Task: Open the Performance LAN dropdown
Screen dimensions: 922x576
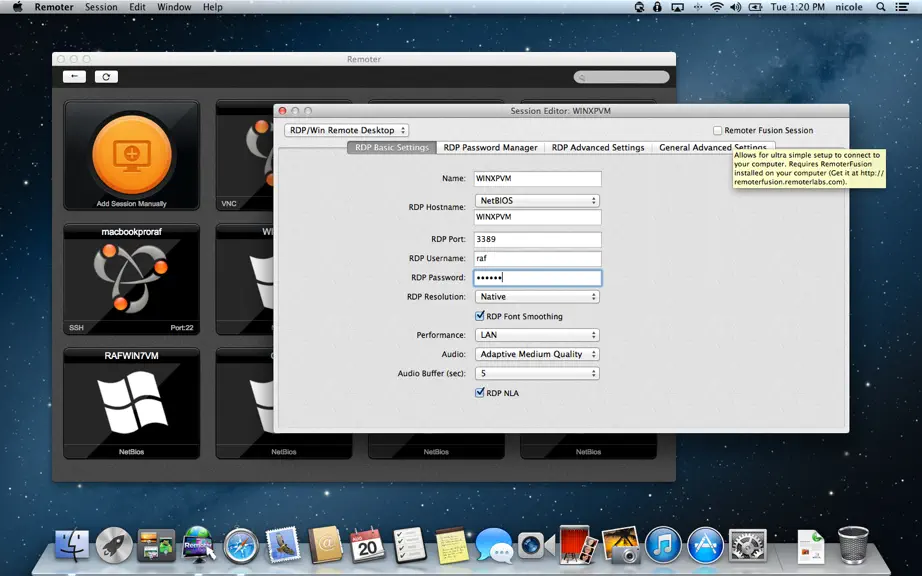Action: pos(537,335)
